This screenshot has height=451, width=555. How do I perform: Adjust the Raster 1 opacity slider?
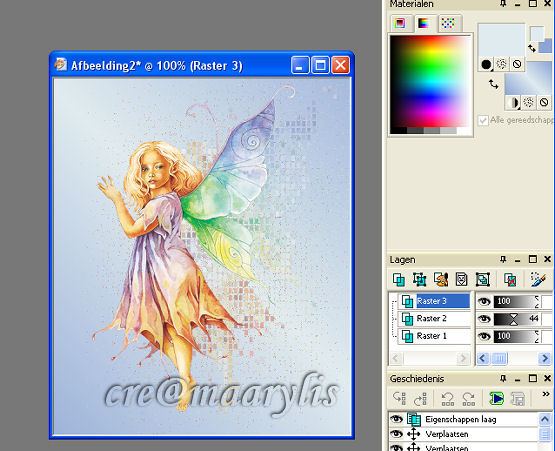pyautogui.click(x=516, y=336)
